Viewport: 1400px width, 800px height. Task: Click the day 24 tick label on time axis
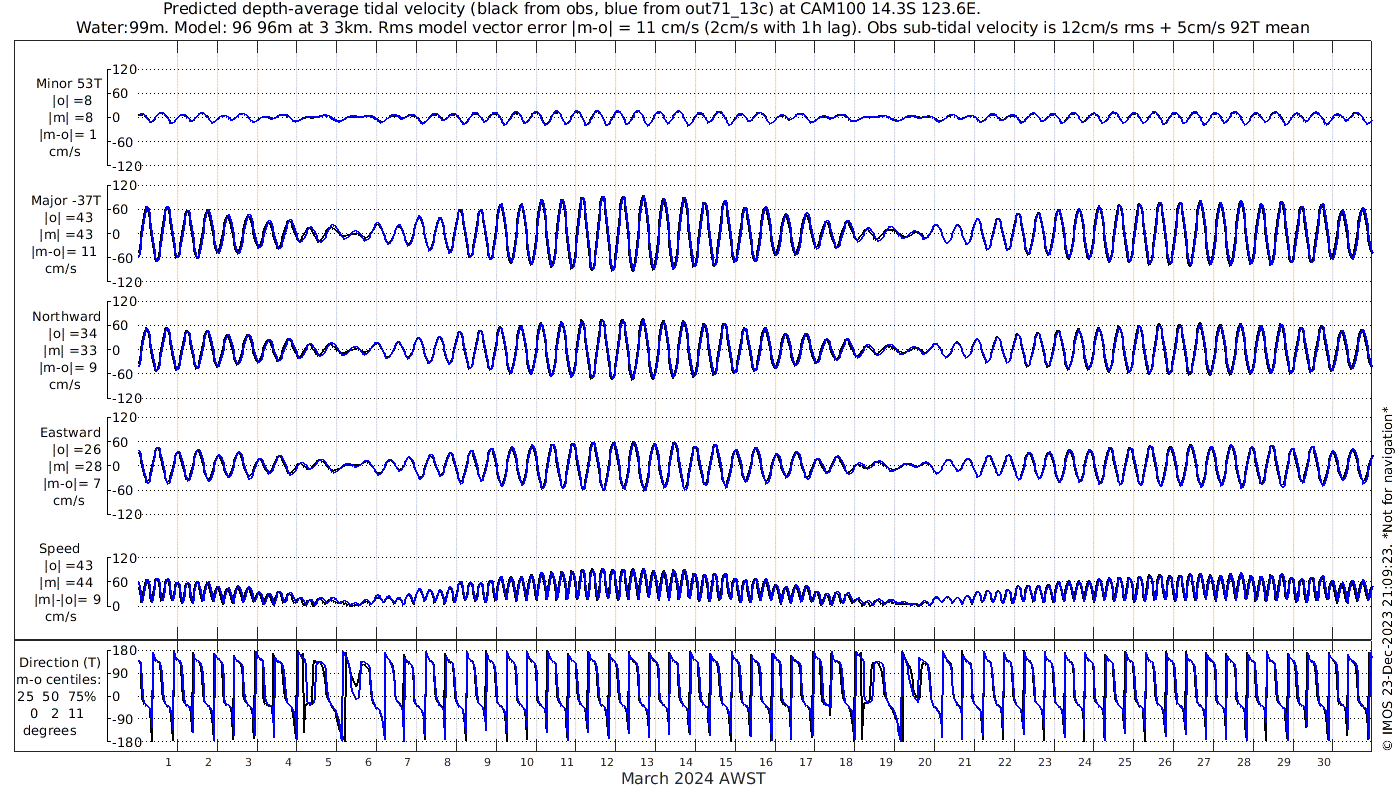(x=1084, y=762)
